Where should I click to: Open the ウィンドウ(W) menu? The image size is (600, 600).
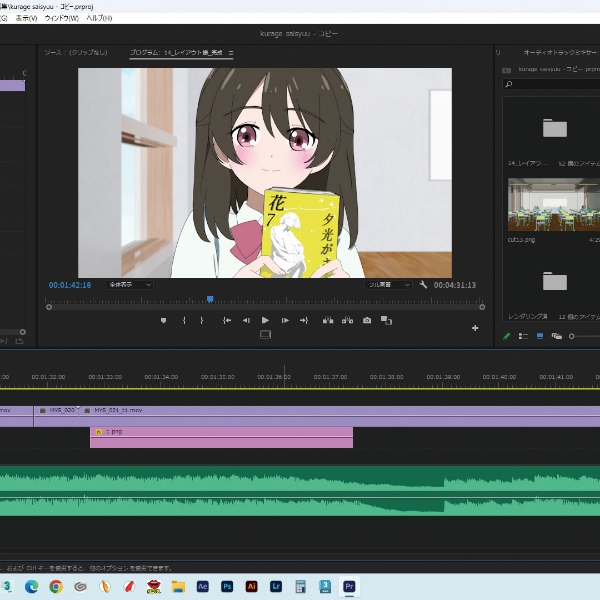click(61, 18)
